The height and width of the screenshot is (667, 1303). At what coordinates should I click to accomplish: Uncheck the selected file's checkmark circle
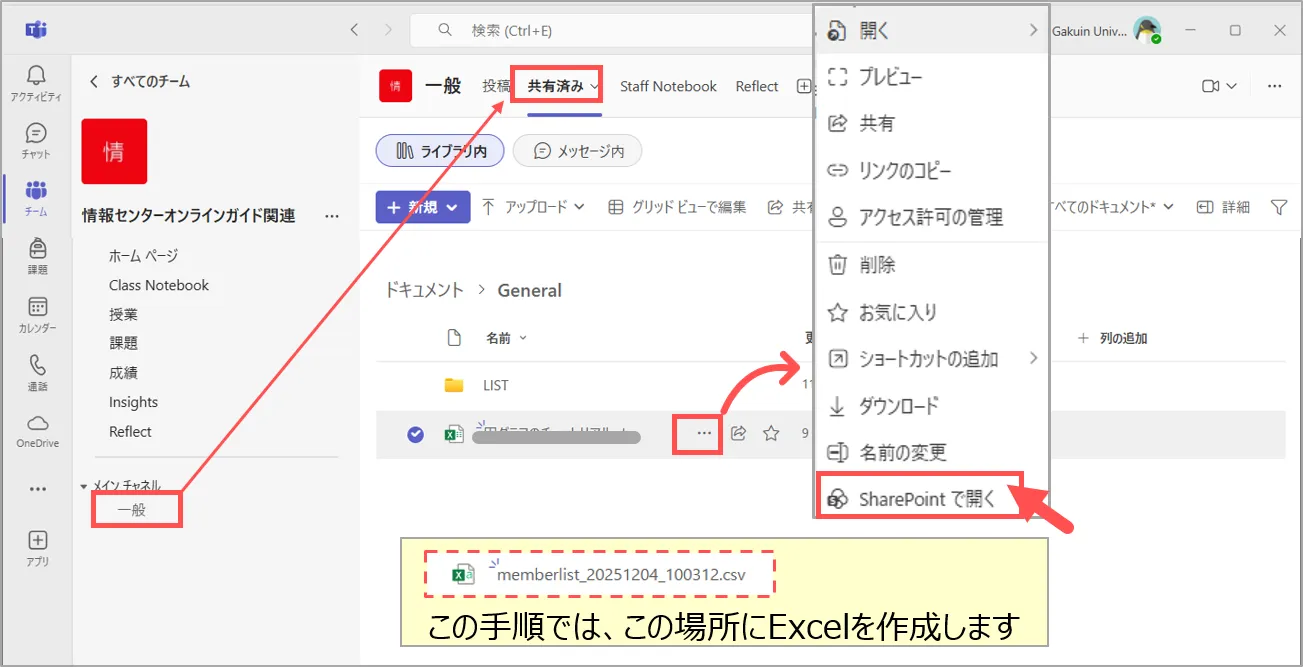[x=416, y=434]
